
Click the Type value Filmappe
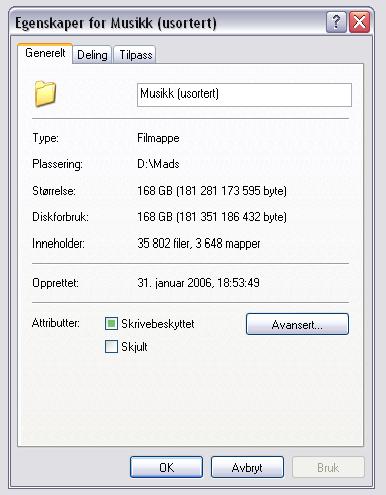click(158, 138)
